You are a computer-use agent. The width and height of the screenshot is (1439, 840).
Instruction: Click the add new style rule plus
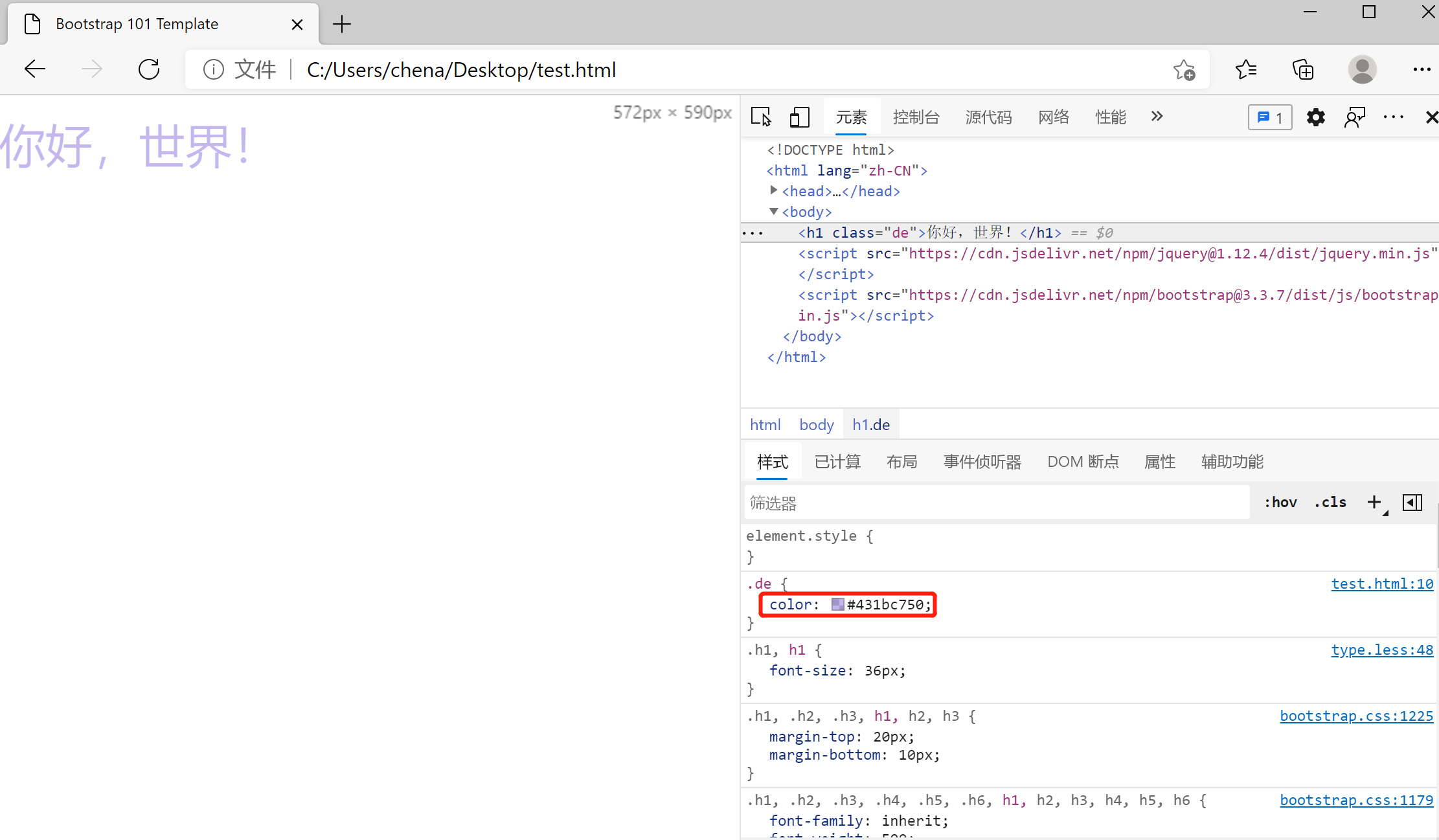pyautogui.click(x=1374, y=502)
